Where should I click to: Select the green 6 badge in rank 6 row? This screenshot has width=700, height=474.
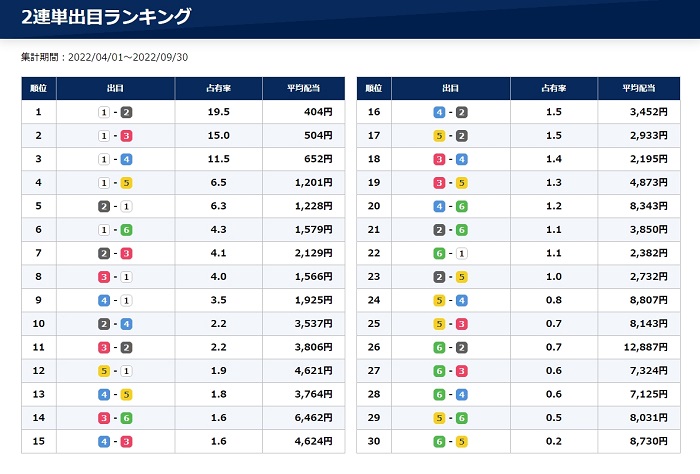click(x=126, y=229)
